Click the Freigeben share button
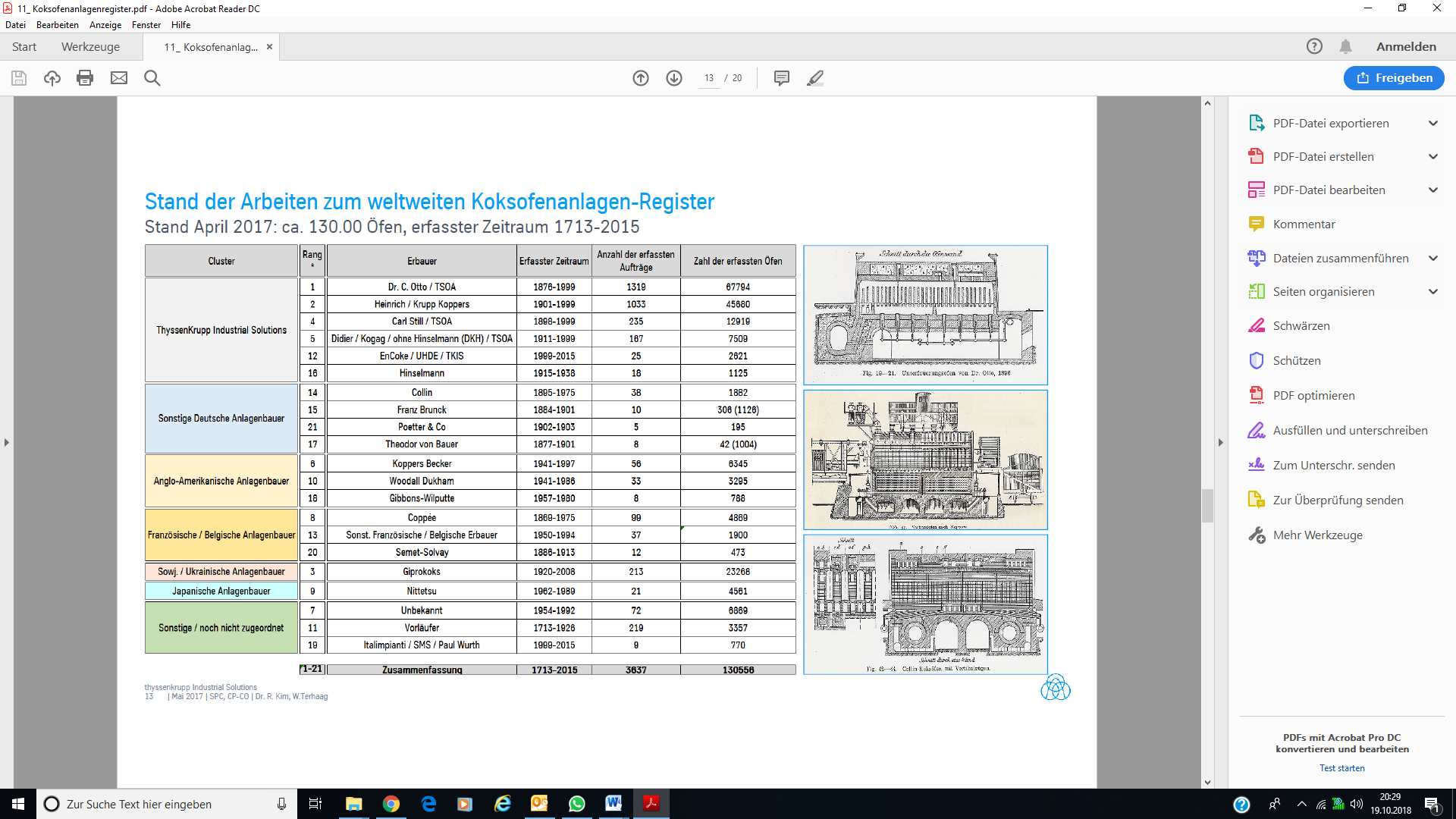 (1394, 78)
